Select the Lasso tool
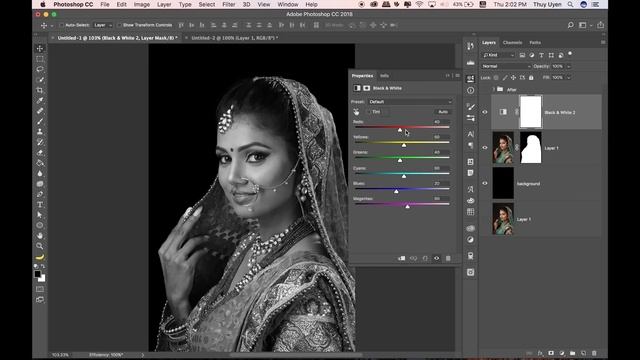This screenshot has height=360, width=640. [x=40, y=69]
